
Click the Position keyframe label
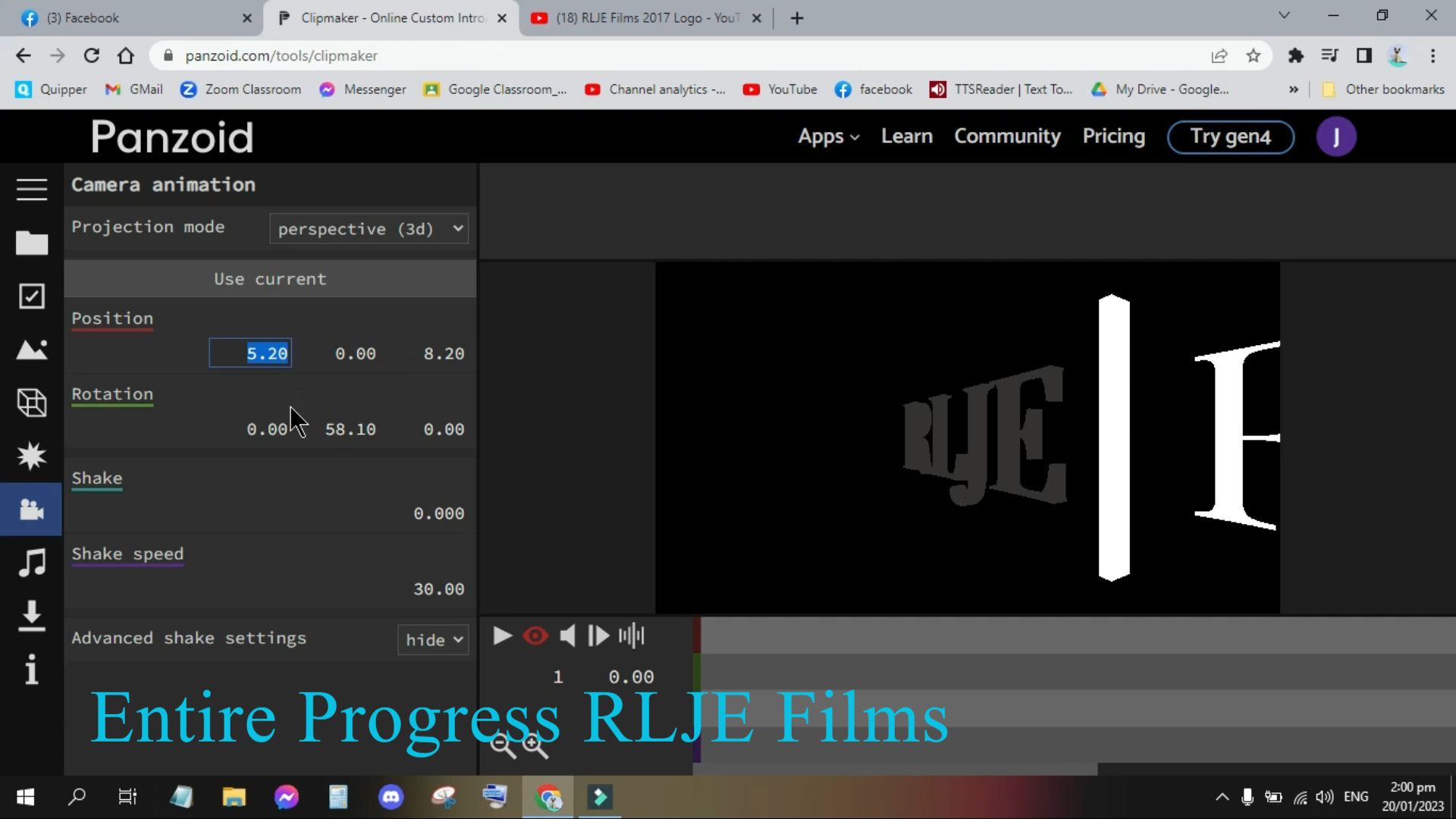point(112,318)
